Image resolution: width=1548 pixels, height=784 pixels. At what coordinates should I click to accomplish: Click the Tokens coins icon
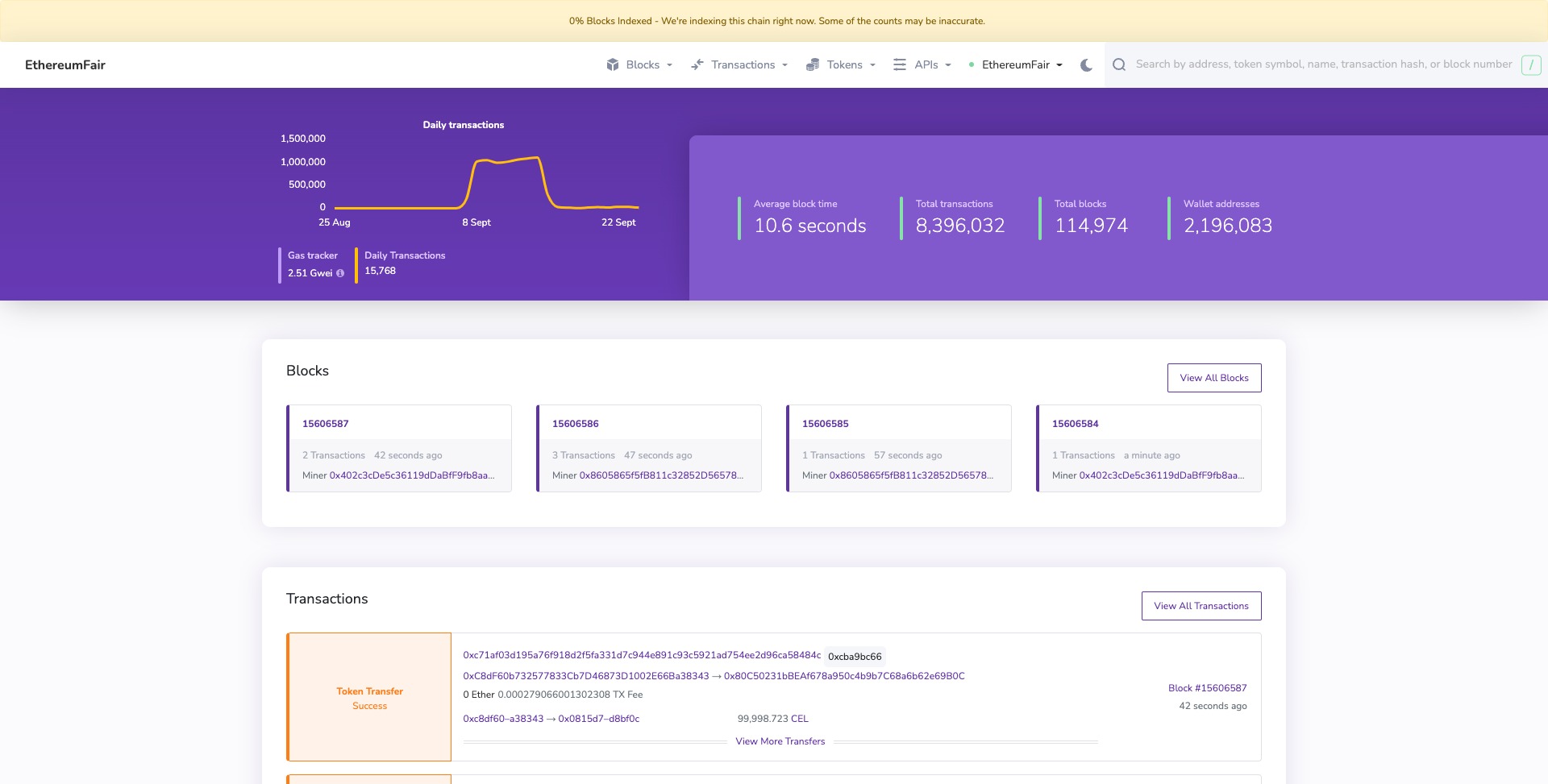coord(813,64)
